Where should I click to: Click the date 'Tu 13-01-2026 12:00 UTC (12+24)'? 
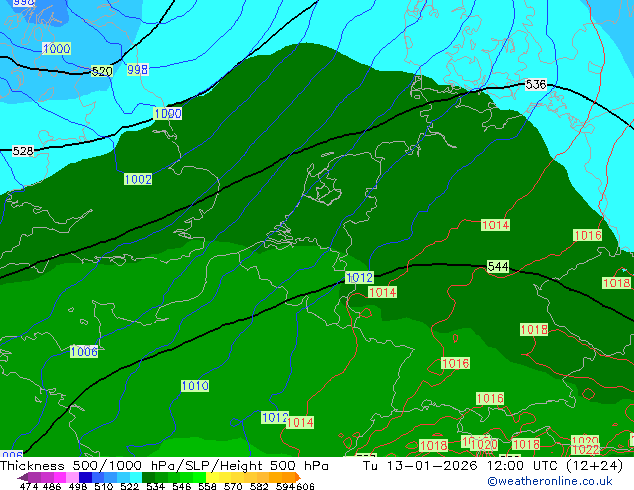[493, 466]
